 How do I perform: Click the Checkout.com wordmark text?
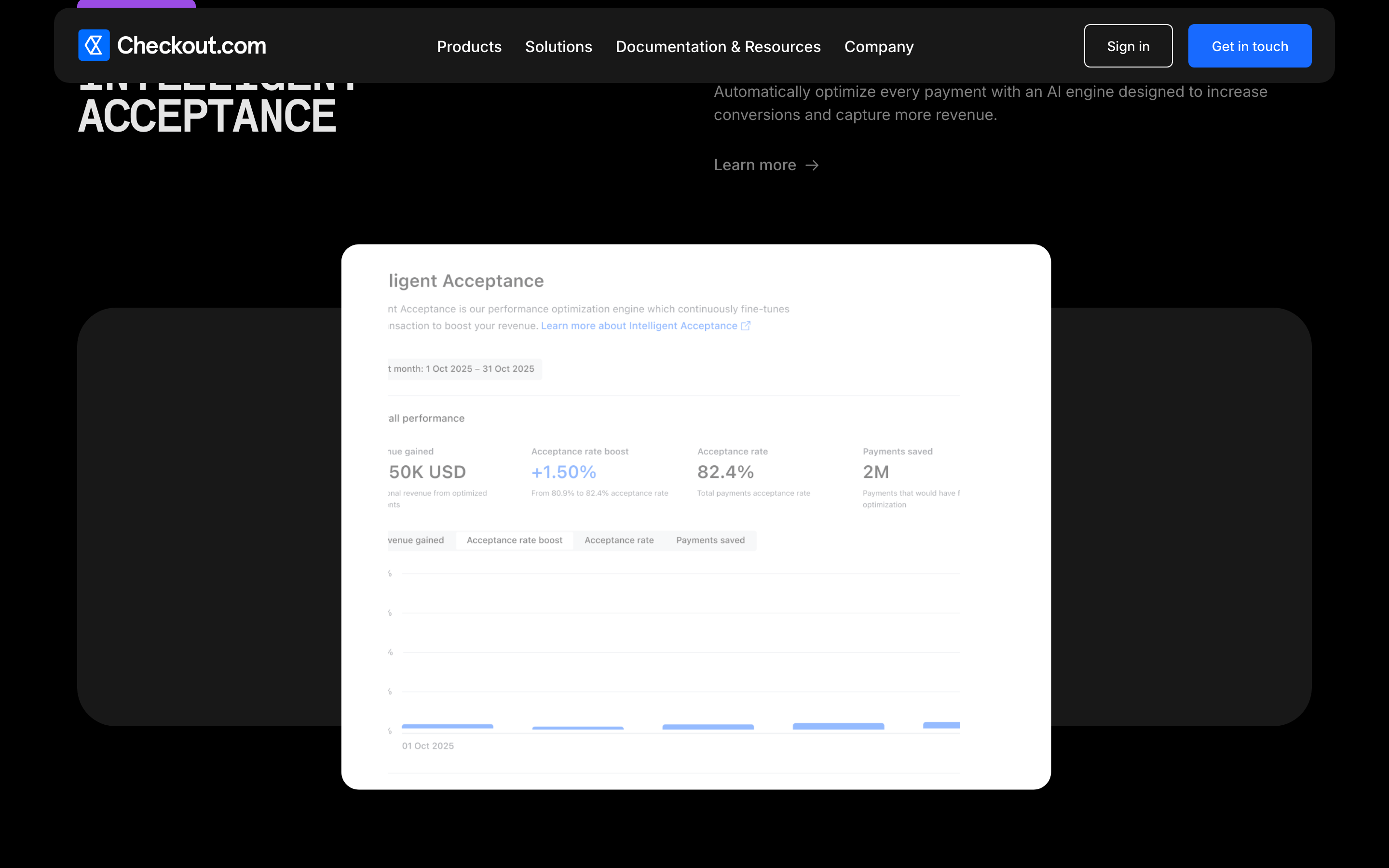pyautogui.click(x=191, y=45)
